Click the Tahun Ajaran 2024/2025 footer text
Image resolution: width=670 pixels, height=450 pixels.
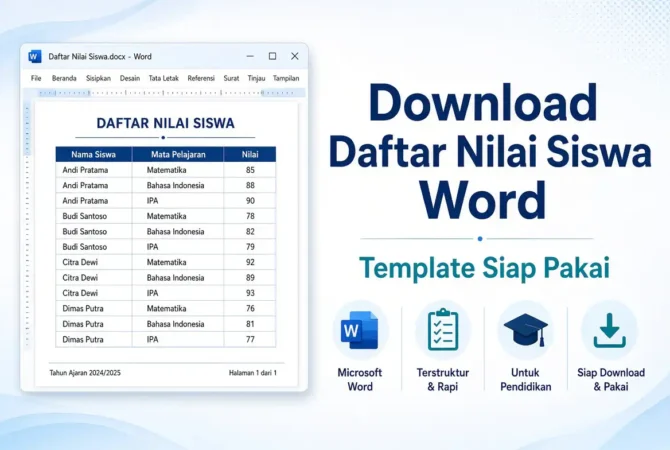(x=85, y=373)
